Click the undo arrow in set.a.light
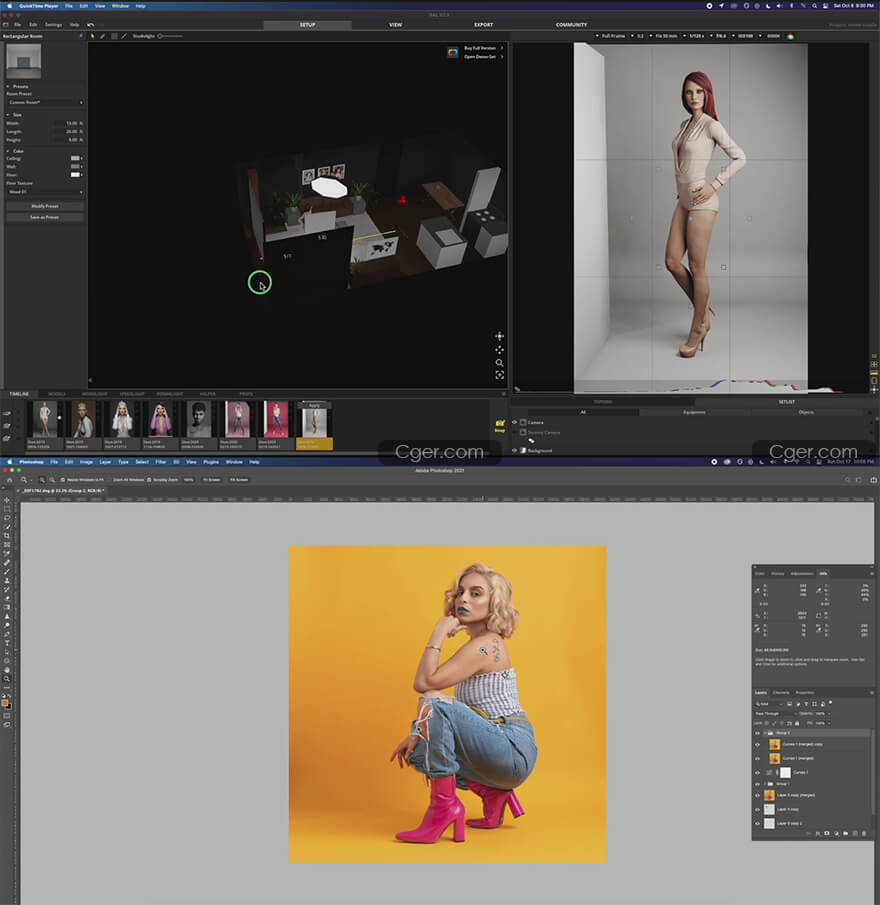The width and height of the screenshot is (880, 905). (x=90, y=24)
